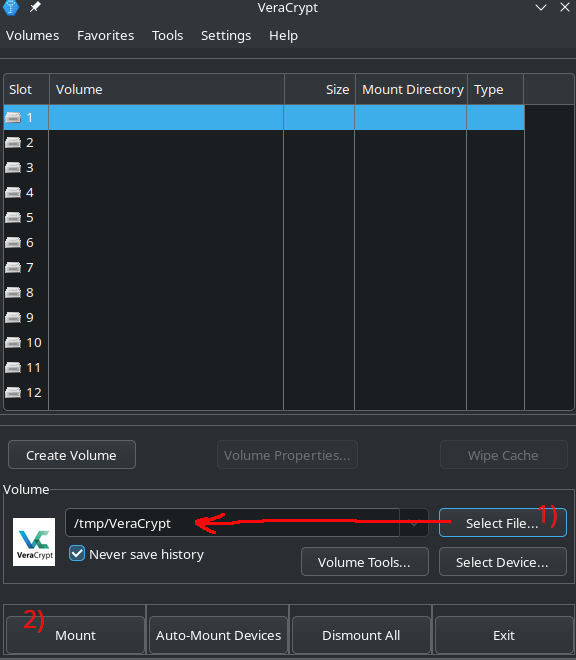Image resolution: width=576 pixels, height=660 pixels.
Task: Select the drive icon for slot 1
Action: [x=13, y=117]
